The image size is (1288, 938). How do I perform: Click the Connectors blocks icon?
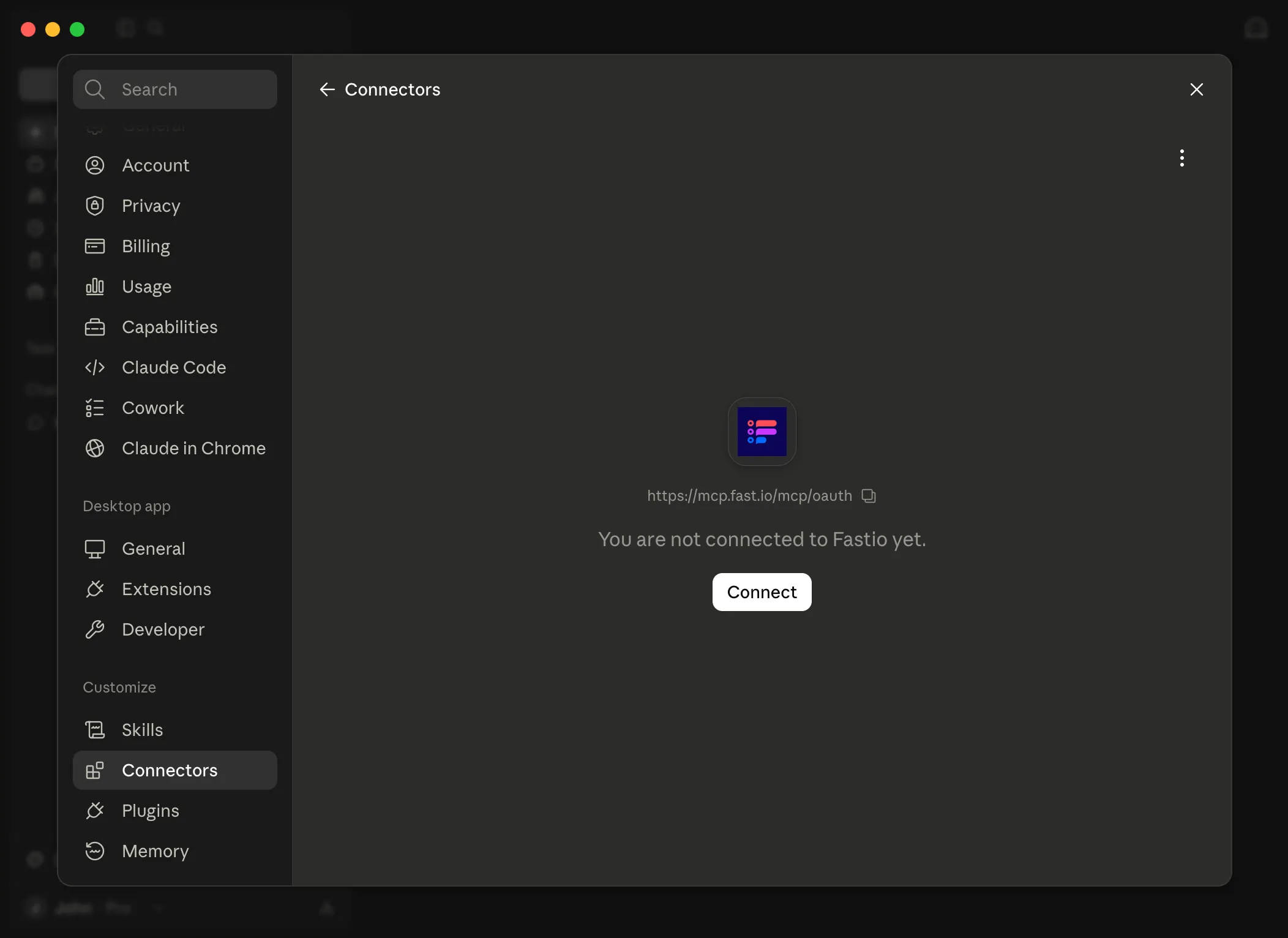[95, 770]
